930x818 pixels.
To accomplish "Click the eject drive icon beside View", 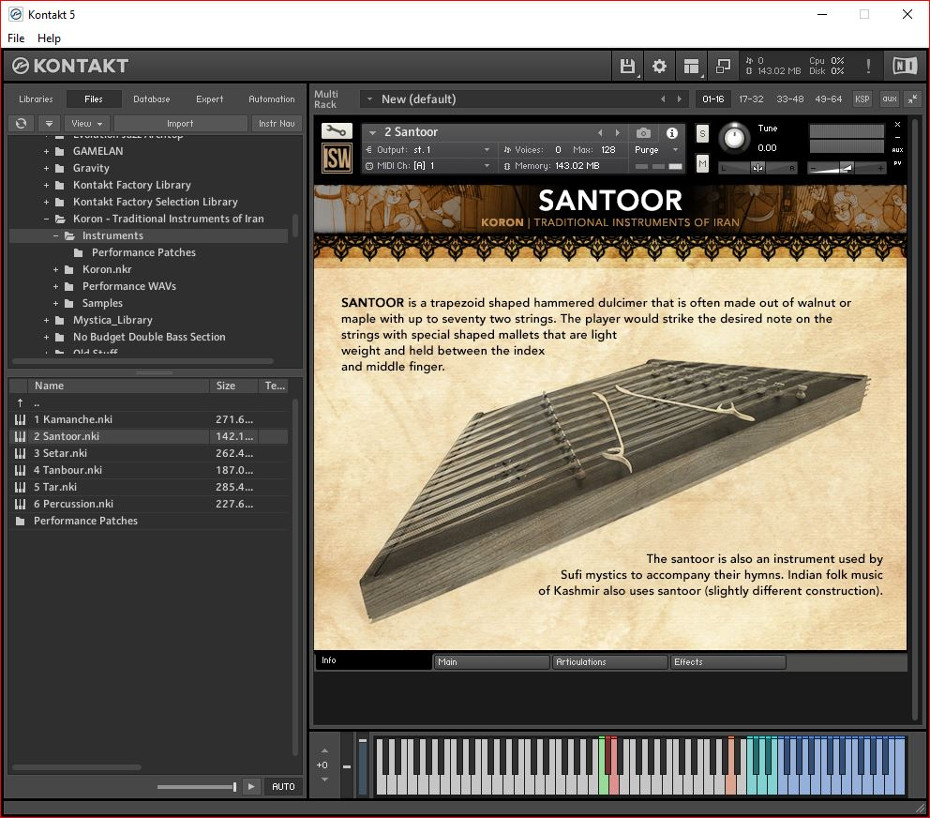I will point(49,123).
